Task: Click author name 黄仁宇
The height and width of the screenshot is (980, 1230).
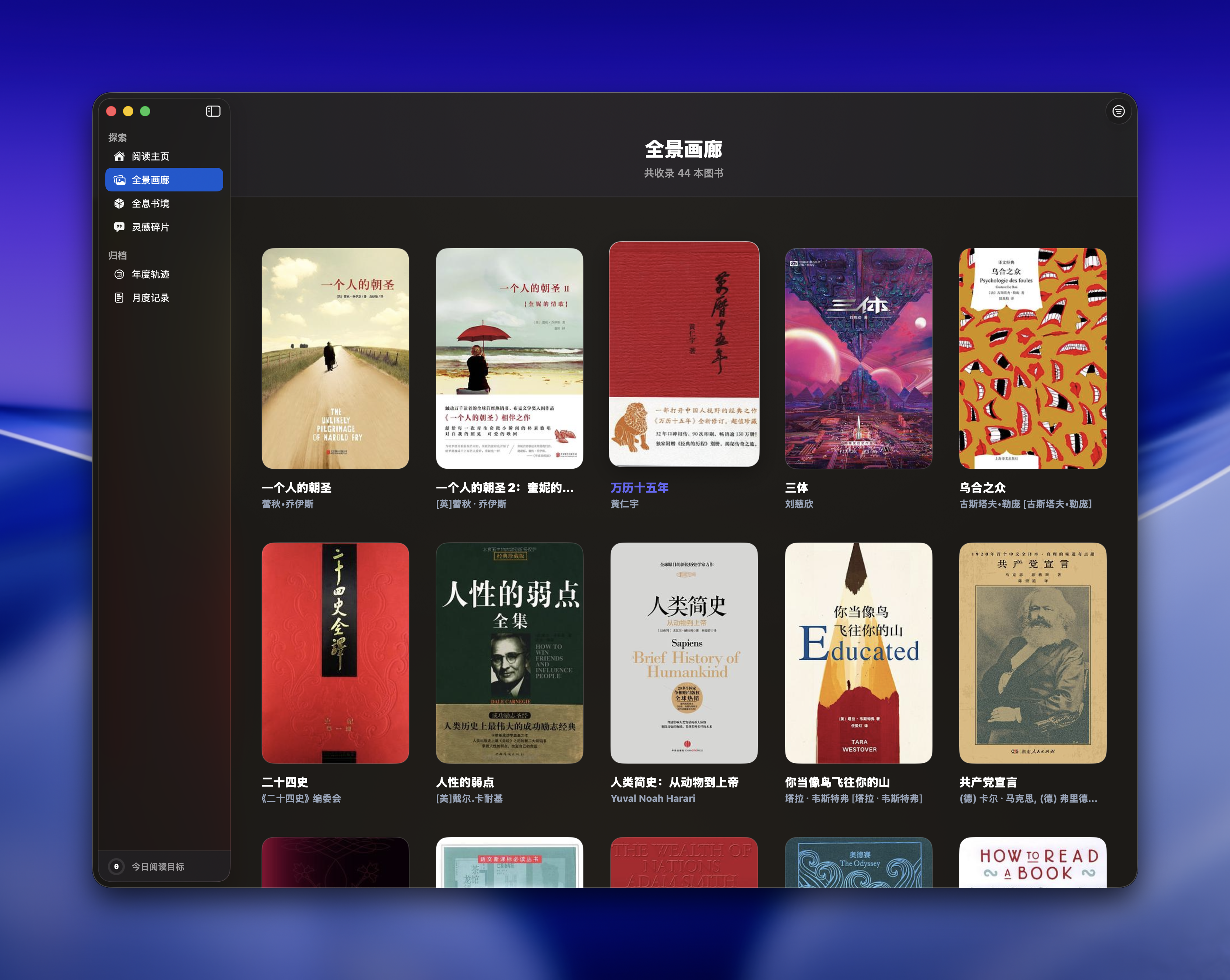Action: click(625, 504)
